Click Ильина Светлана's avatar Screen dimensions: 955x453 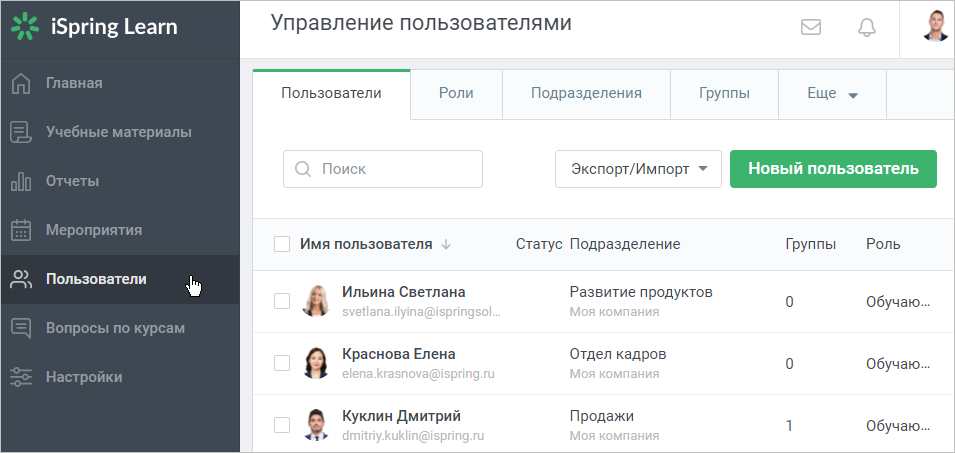point(316,301)
